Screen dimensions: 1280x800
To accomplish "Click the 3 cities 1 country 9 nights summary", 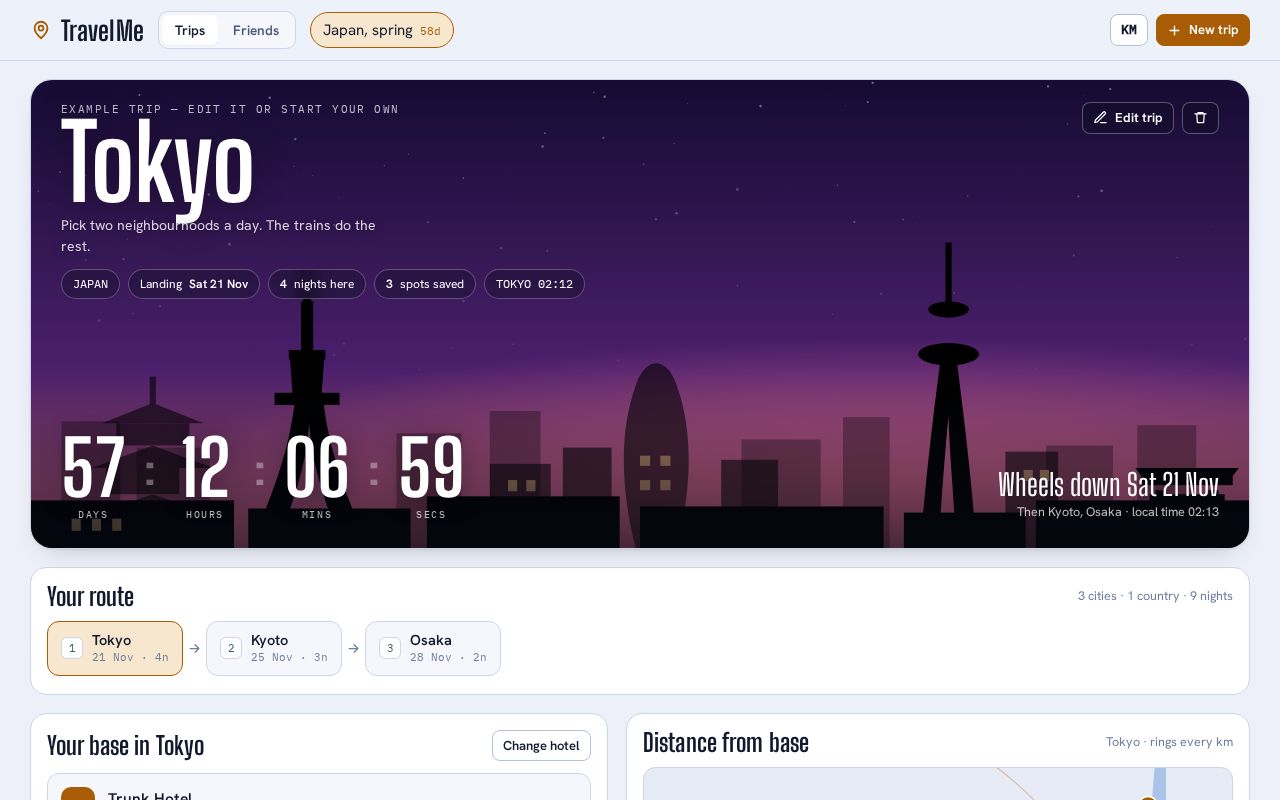I will [x=1155, y=596].
